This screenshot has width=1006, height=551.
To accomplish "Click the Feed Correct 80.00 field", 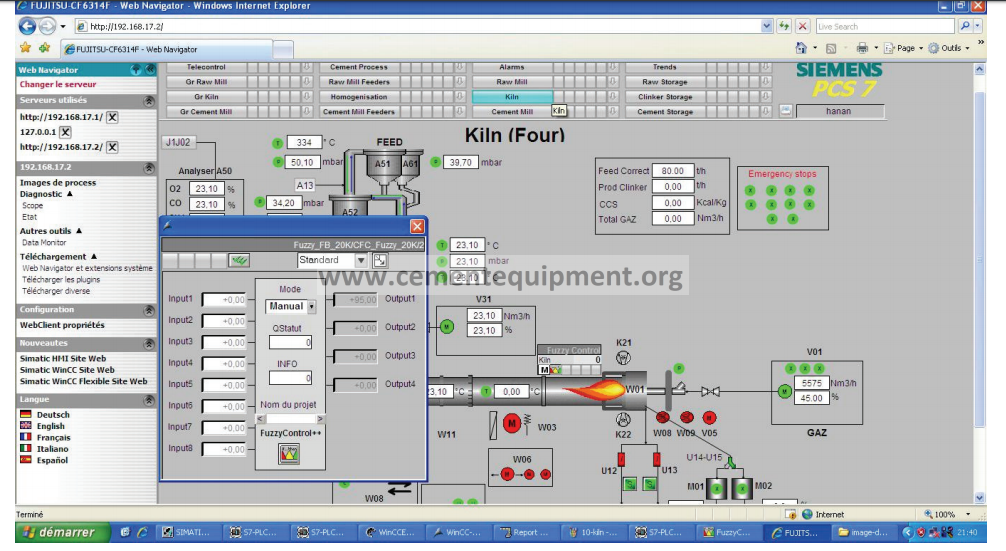I will click(x=672, y=171).
